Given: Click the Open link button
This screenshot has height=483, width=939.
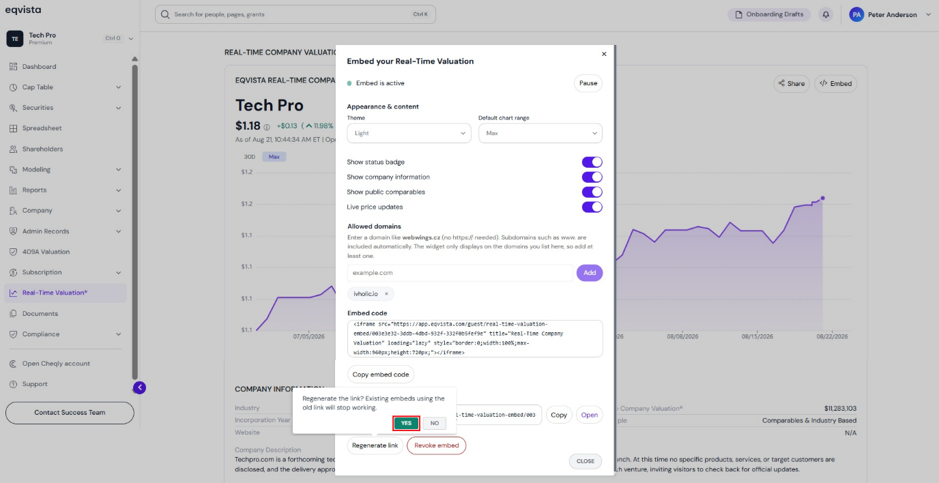Looking at the screenshot, I should [589, 415].
